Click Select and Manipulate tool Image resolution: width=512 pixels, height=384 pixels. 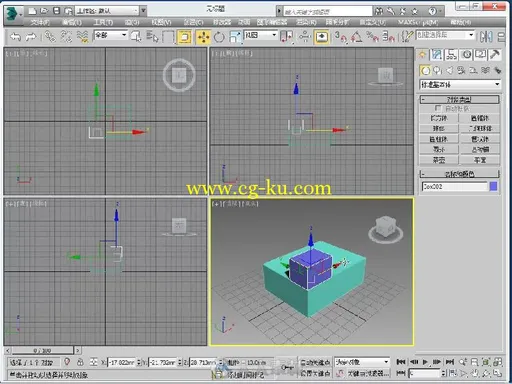(x=304, y=37)
